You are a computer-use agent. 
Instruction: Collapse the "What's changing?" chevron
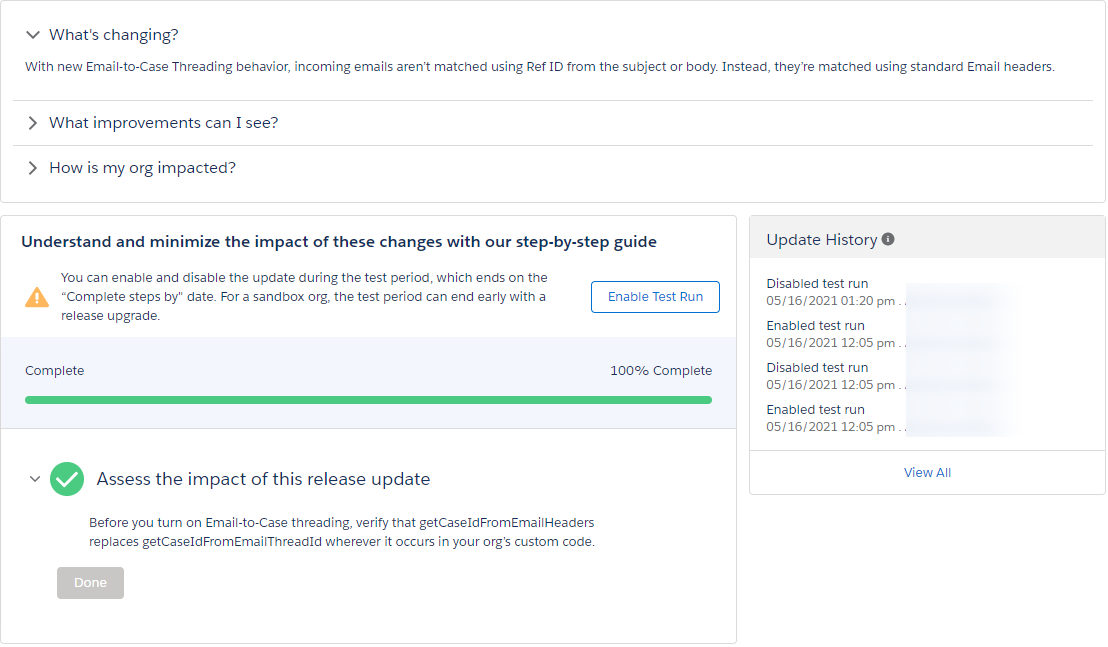[33, 35]
